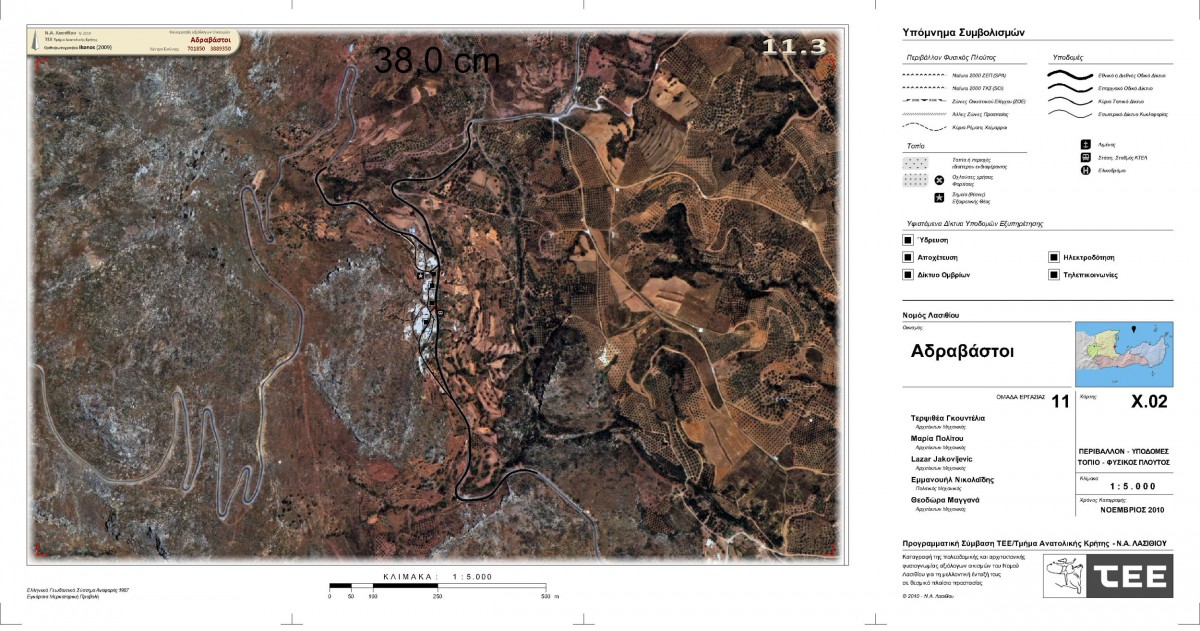Click the Αδραβάστοι settlement title
Screen dimensions: 1200x631
[x=962, y=352]
